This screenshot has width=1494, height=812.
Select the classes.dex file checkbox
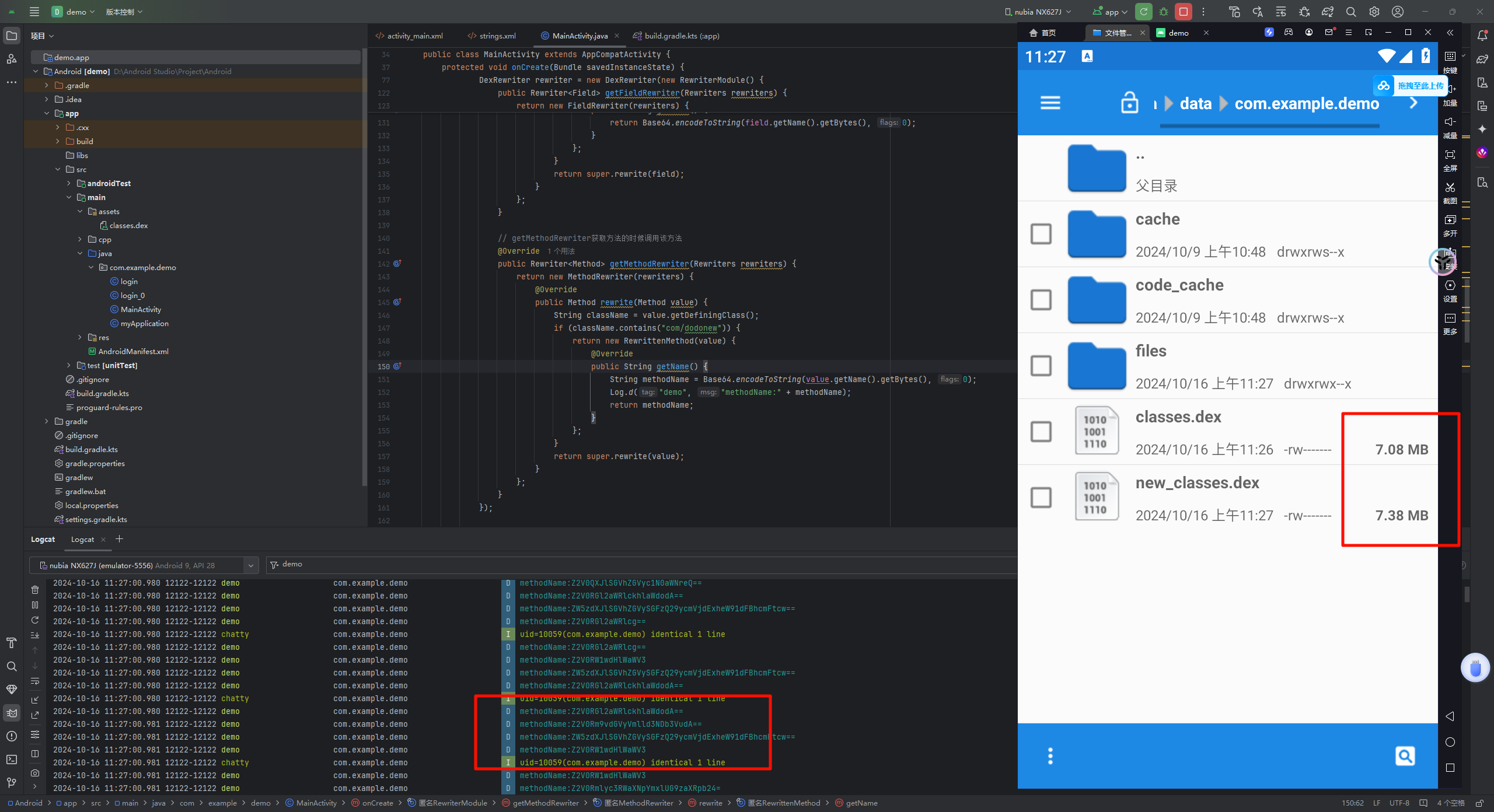[x=1041, y=432]
